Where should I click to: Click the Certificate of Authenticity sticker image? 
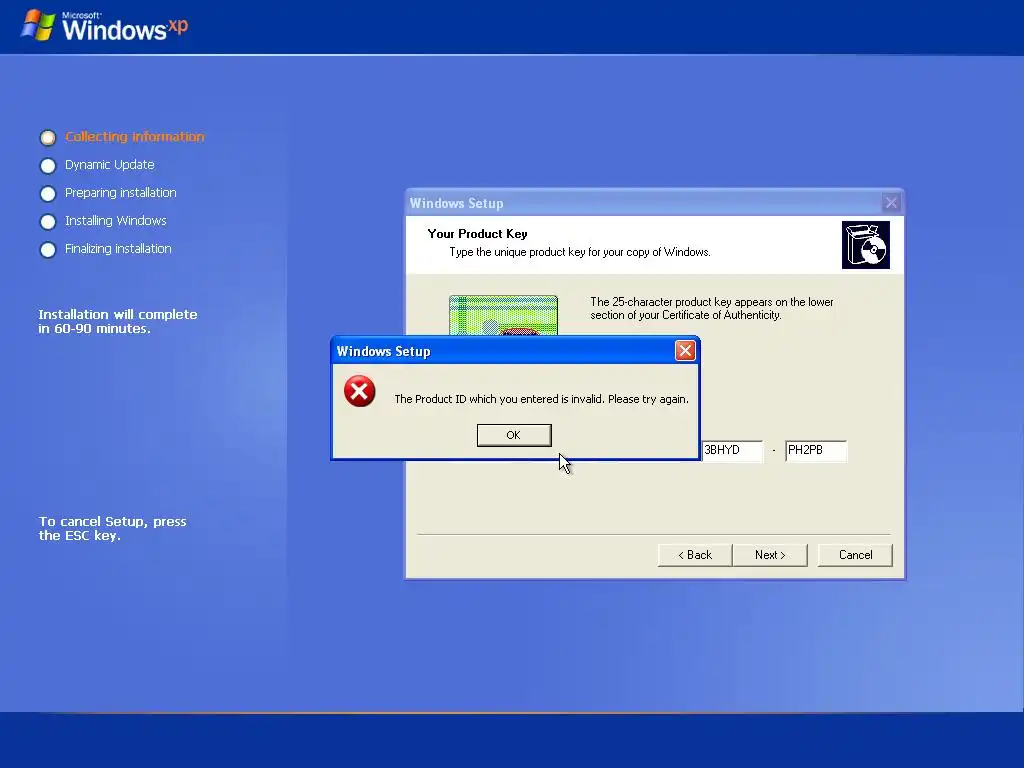[503, 315]
